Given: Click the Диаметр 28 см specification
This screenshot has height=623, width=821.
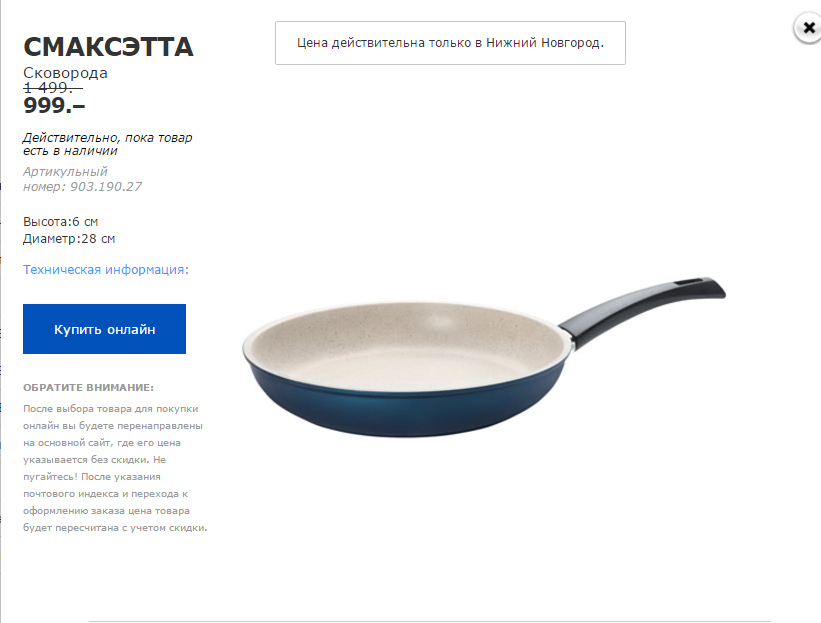Looking at the screenshot, I should click(x=69, y=239).
